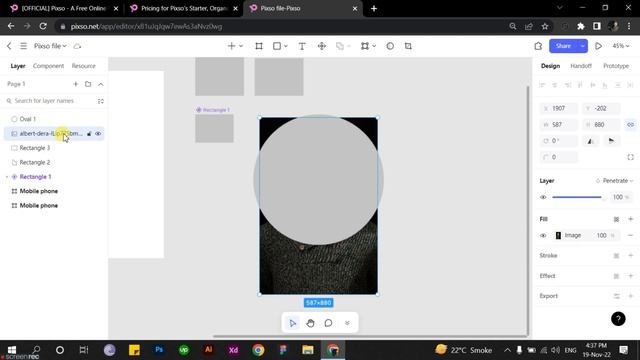The height and width of the screenshot is (360, 640).
Task: Switch to the Design tab
Action: pyautogui.click(x=551, y=66)
